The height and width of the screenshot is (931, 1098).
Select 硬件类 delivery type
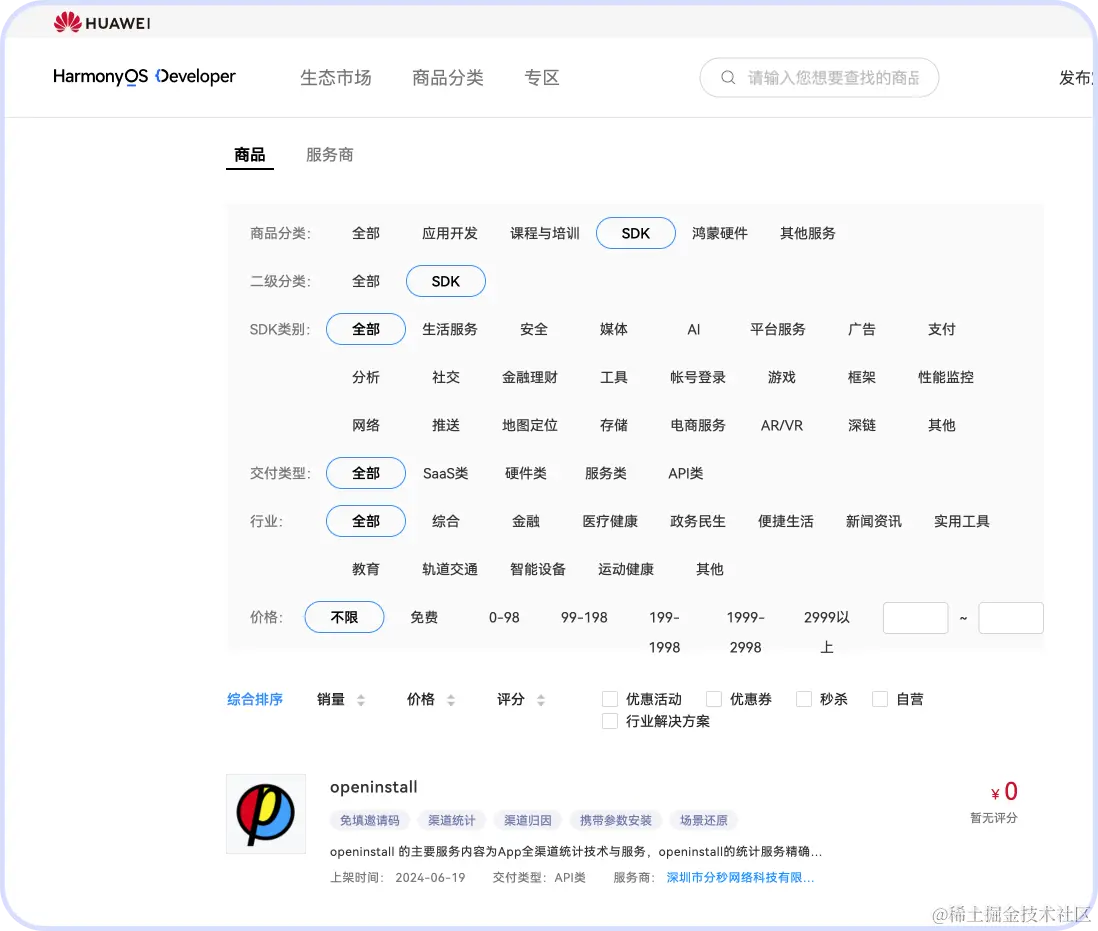(526, 473)
